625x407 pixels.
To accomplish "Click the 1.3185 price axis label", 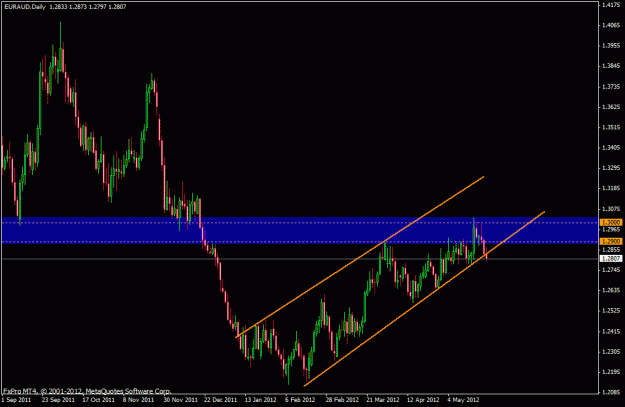I will point(611,188).
